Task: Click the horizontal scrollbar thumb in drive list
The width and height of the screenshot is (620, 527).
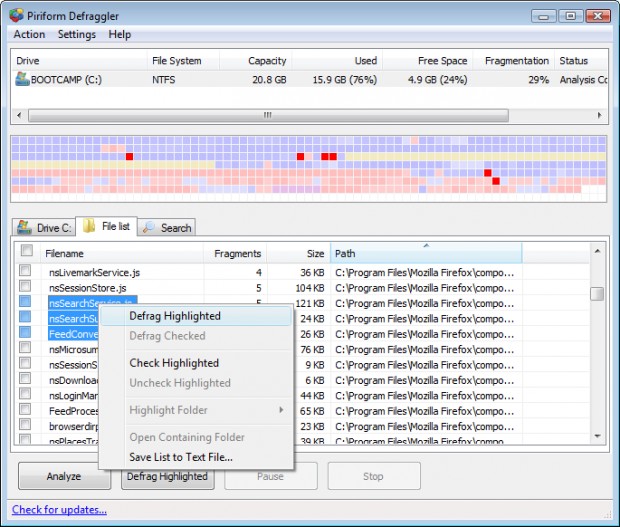Action: pos(268,115)
